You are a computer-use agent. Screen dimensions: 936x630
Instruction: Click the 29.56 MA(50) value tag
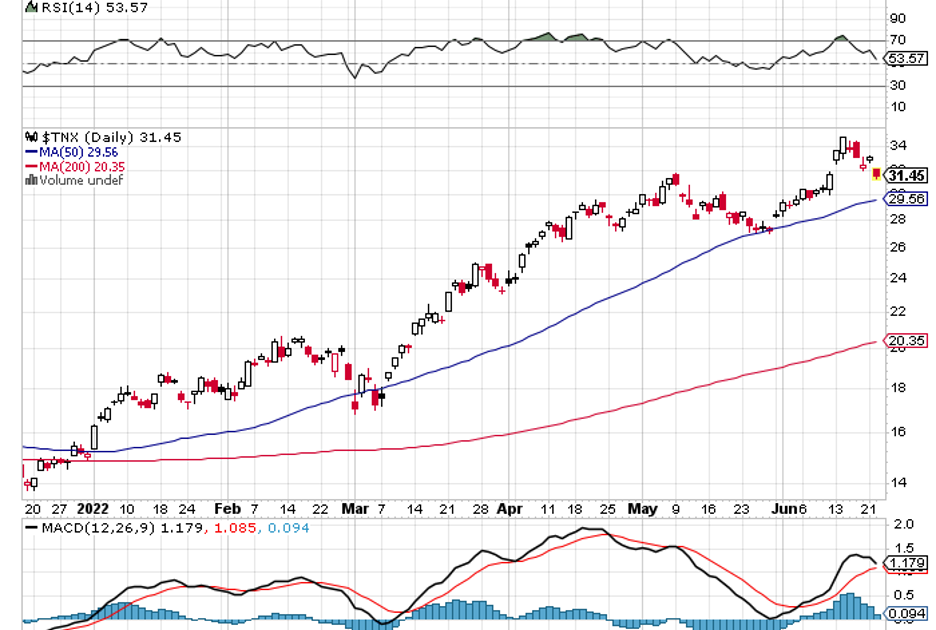pos(908,200)
